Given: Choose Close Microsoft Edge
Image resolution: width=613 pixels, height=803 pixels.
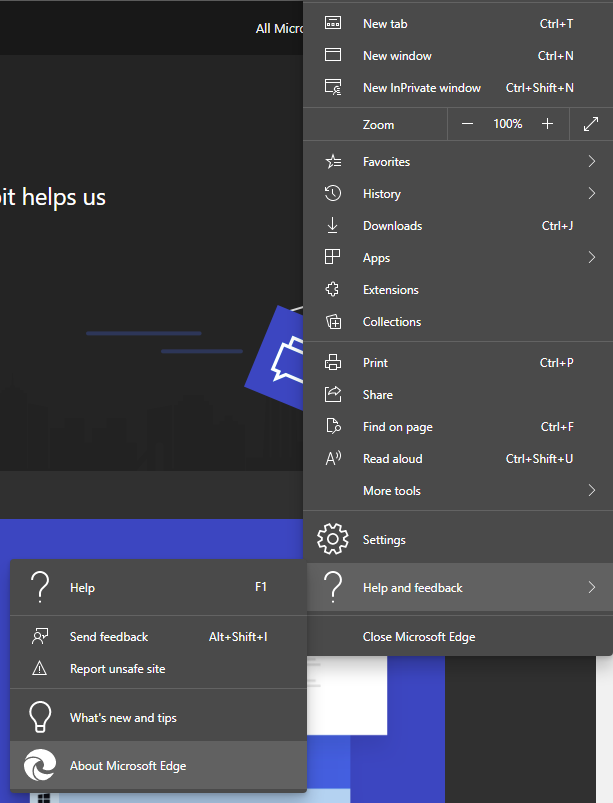Looking at the screenshot, I should 458,637.
